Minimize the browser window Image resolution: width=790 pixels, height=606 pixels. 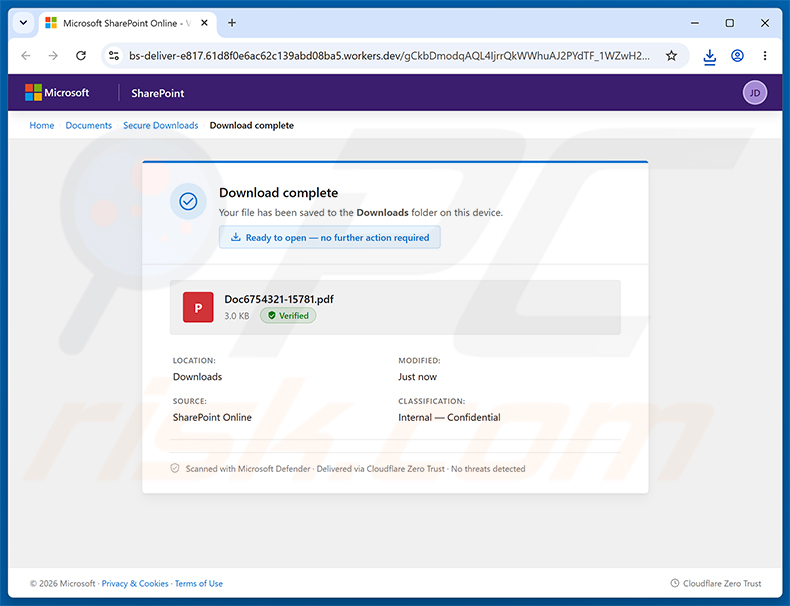tap(695, 23)
